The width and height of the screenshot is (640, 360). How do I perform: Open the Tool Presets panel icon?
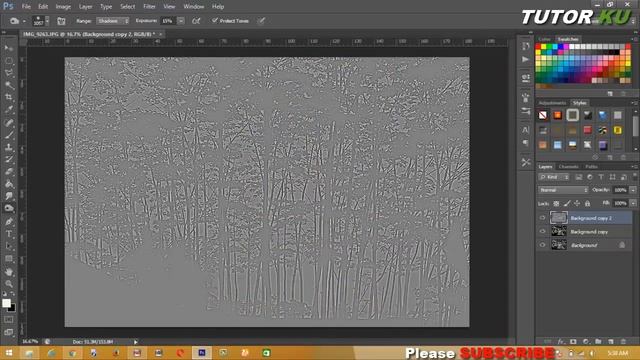click(x=526, y=162)
